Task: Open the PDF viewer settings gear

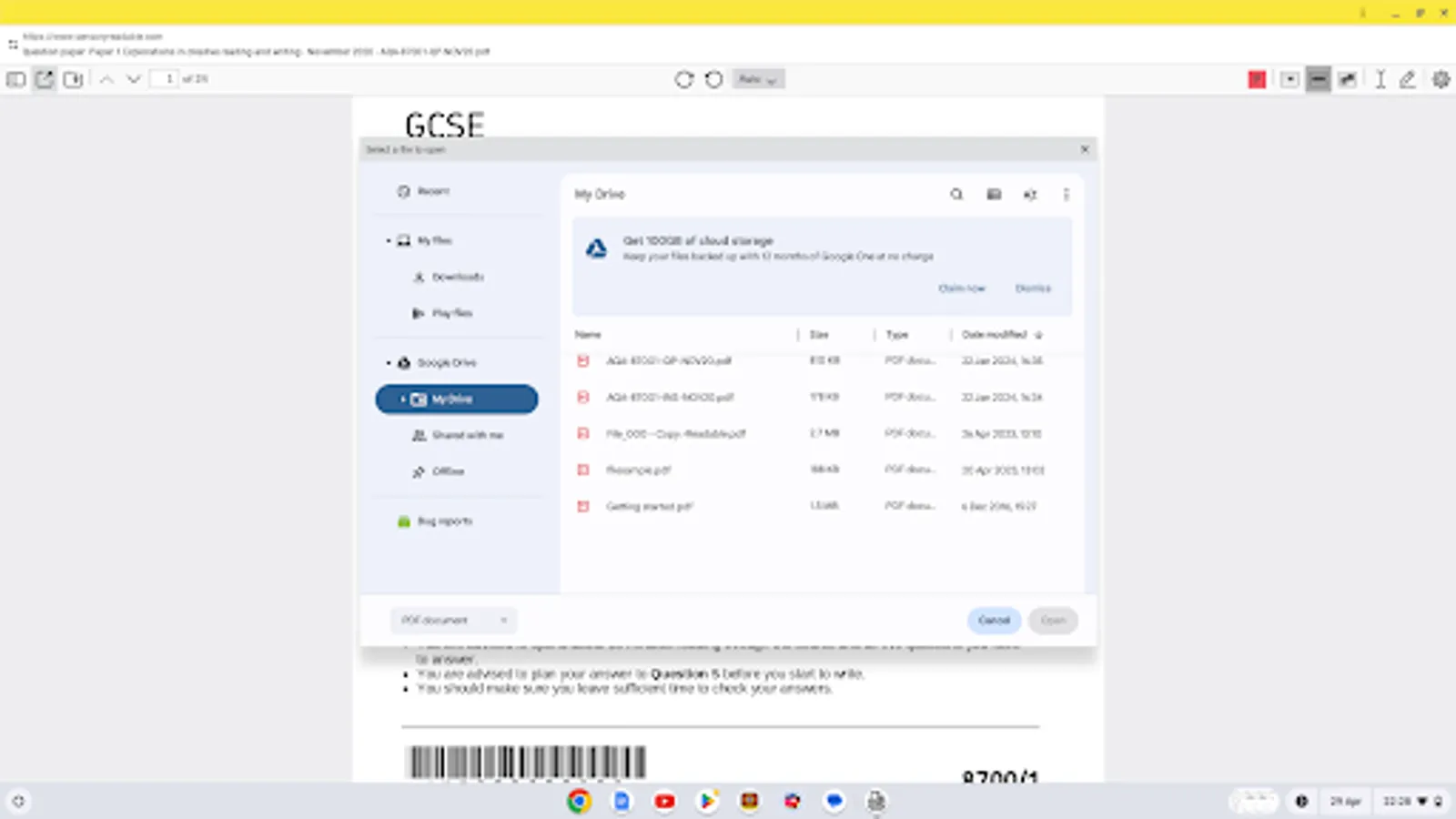Action: (1439, 79)
